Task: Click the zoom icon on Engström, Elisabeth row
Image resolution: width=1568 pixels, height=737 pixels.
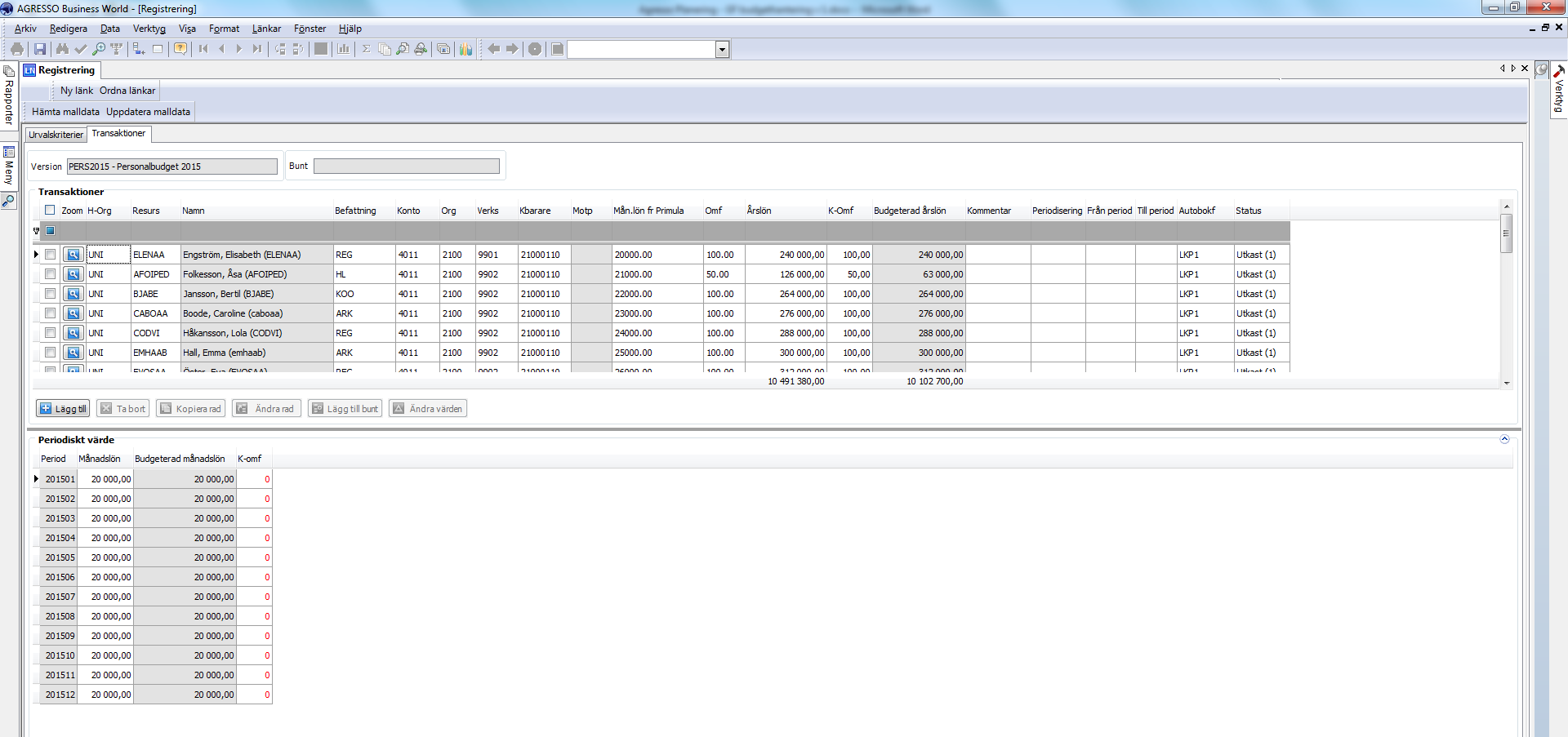Action: click(73, 255)
